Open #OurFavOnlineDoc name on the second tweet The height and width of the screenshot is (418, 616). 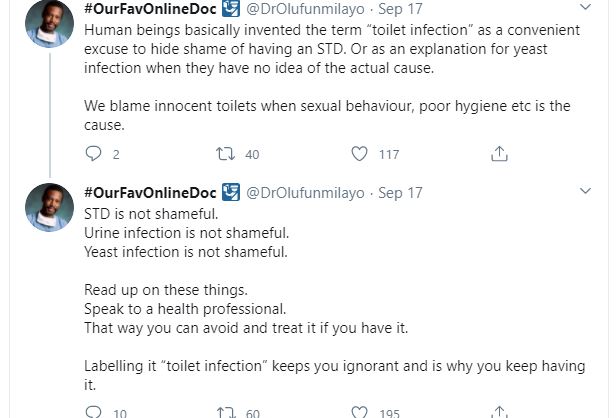point(148,191)
